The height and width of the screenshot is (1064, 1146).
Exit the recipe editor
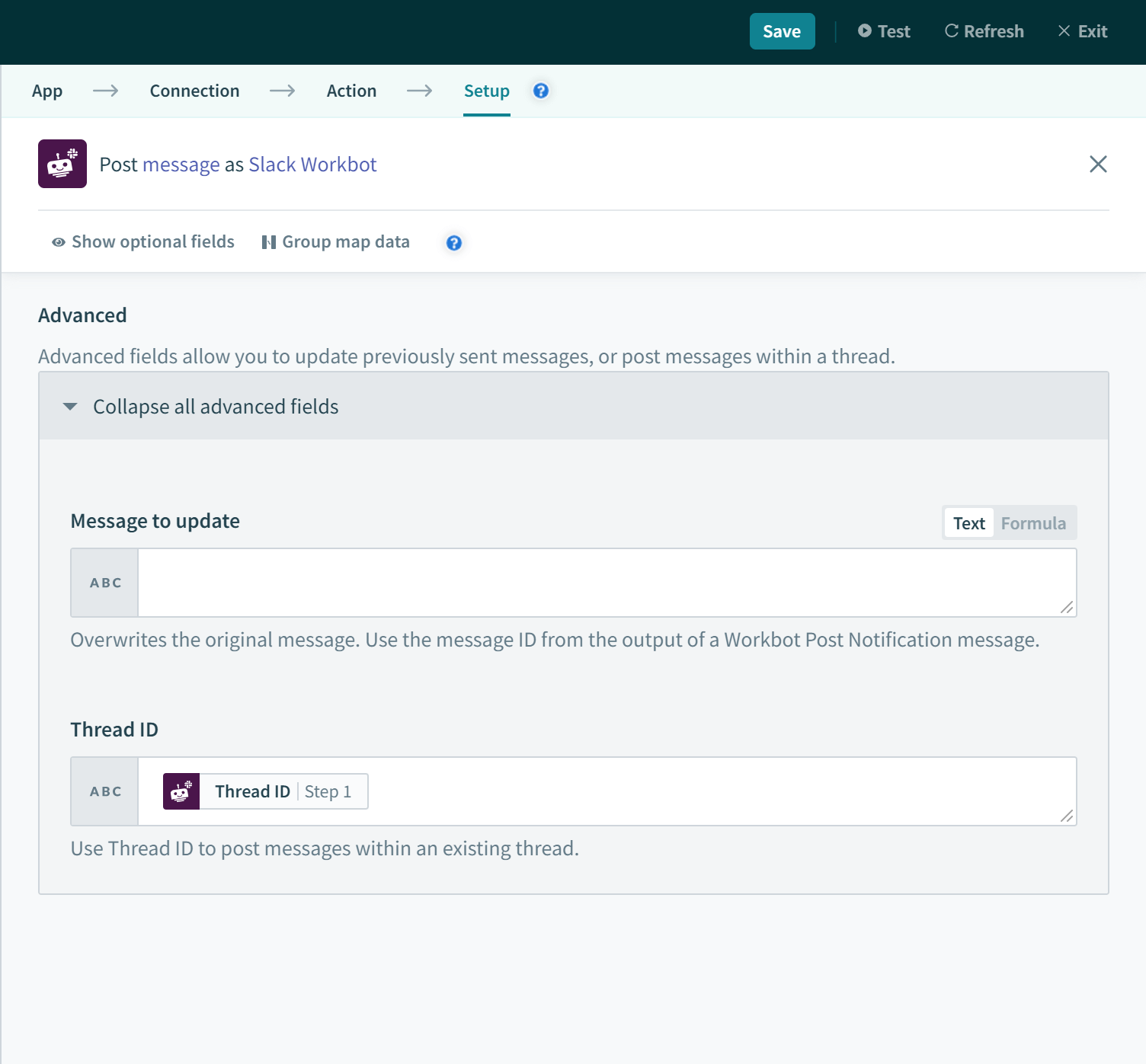pos(1082,31)
